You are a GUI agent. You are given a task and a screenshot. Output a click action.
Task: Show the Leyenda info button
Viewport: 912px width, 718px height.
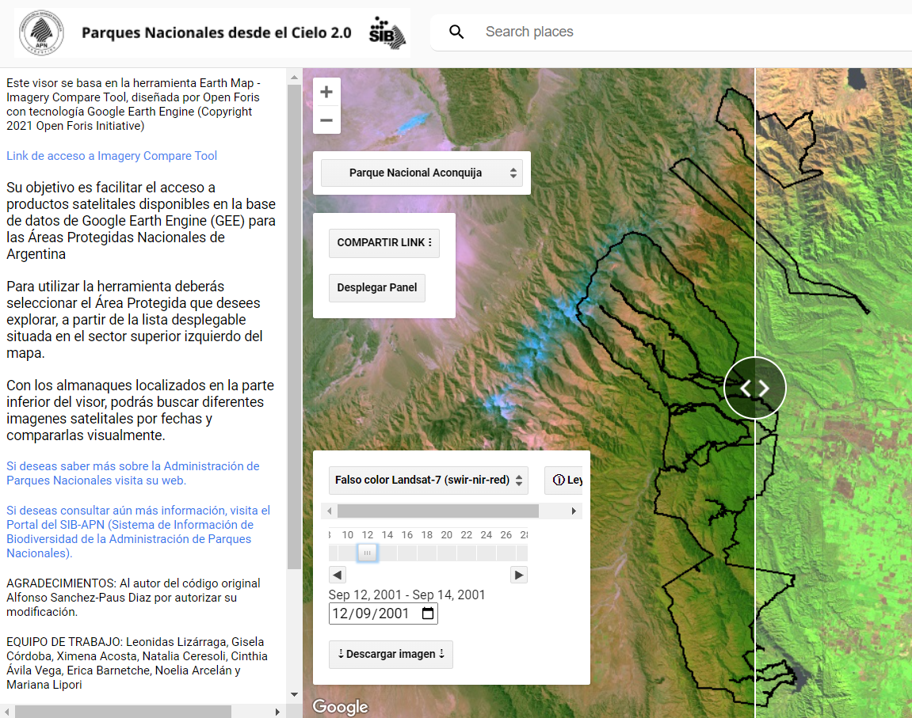click(566, 480)
